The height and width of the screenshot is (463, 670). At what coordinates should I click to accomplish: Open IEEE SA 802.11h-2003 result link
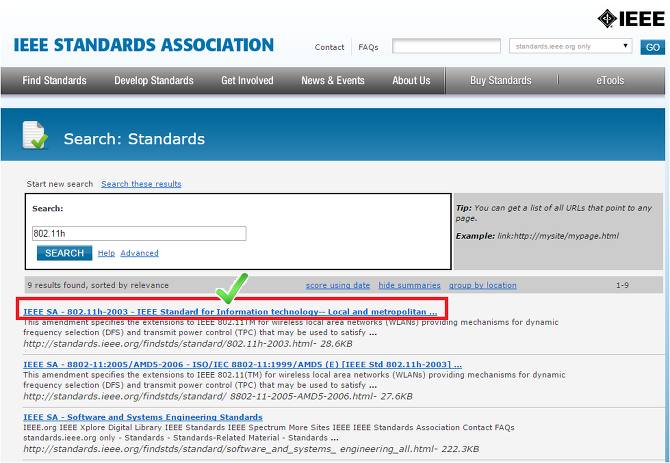click(230, 311)
